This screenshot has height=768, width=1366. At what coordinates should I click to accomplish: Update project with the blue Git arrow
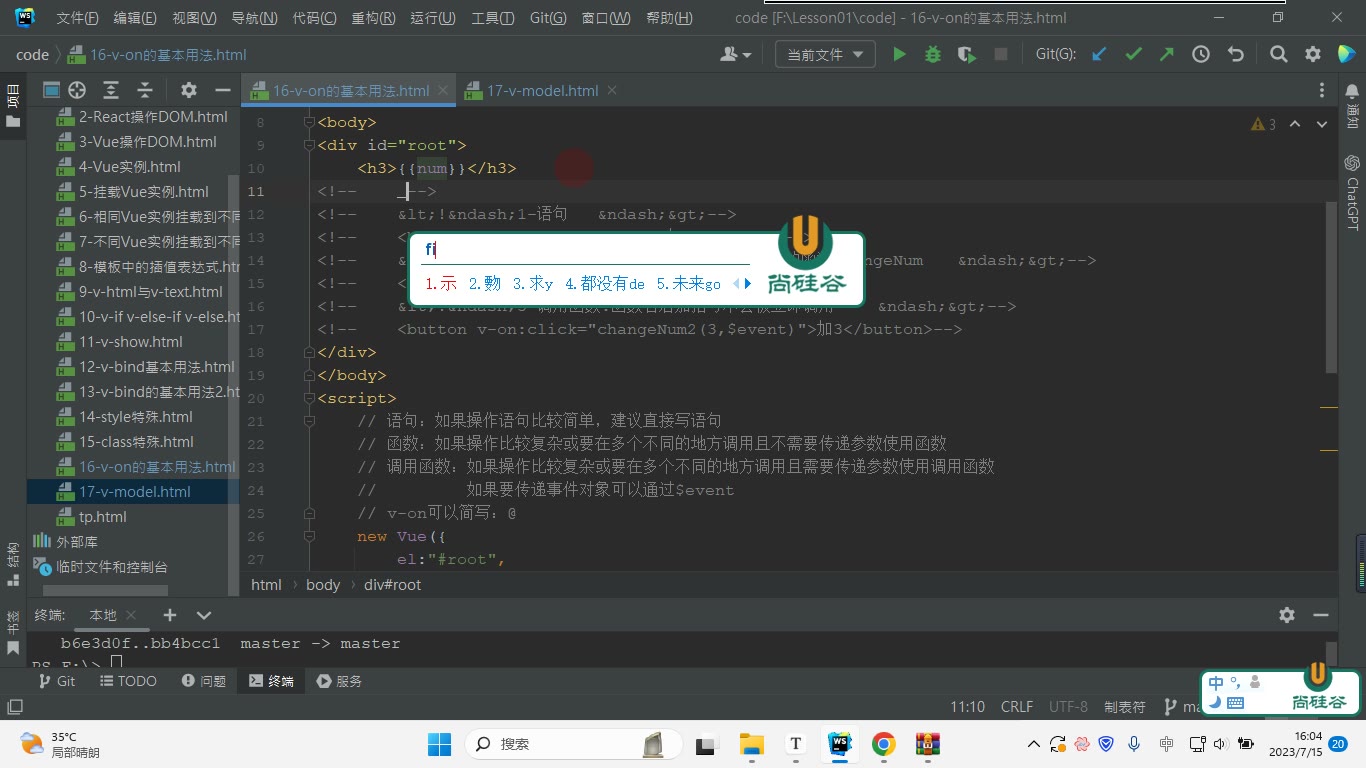coord(1099,55)
